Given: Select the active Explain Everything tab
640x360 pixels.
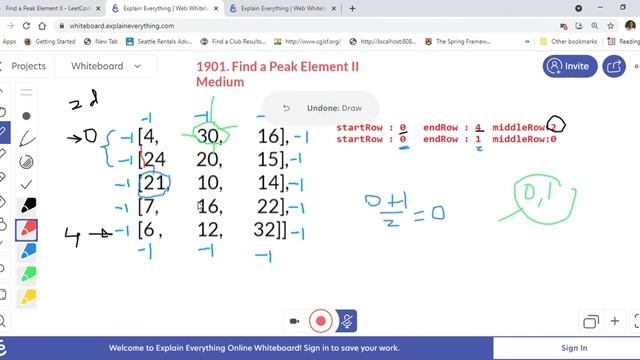Looking at the screenshot, I should tap(165, 8).
